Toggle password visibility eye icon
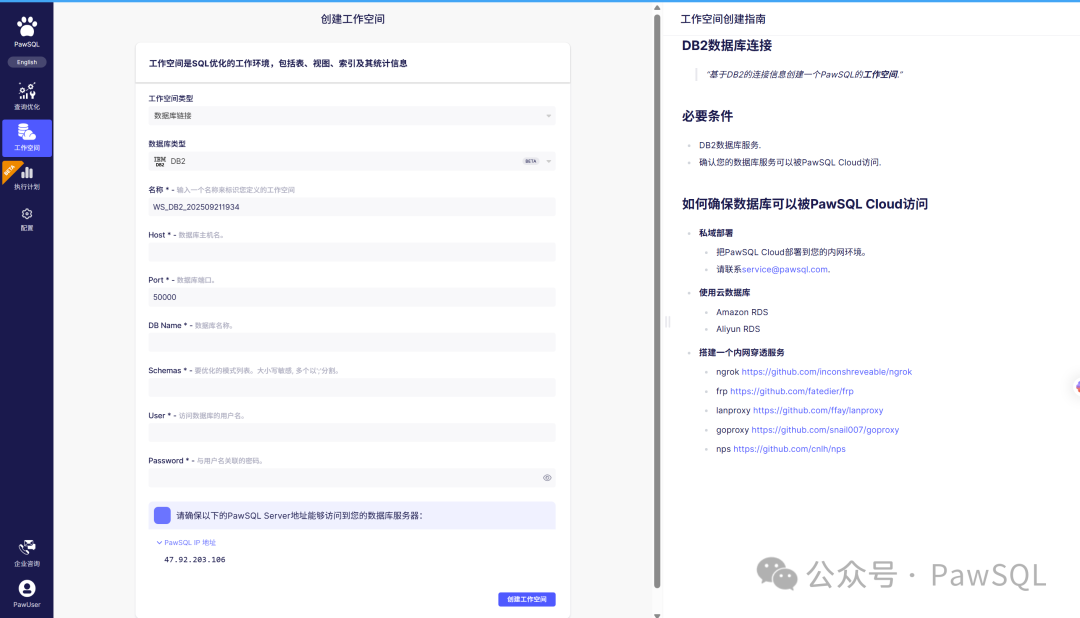The height and width of the screenshot is (618, 1080). pos(547,477)
